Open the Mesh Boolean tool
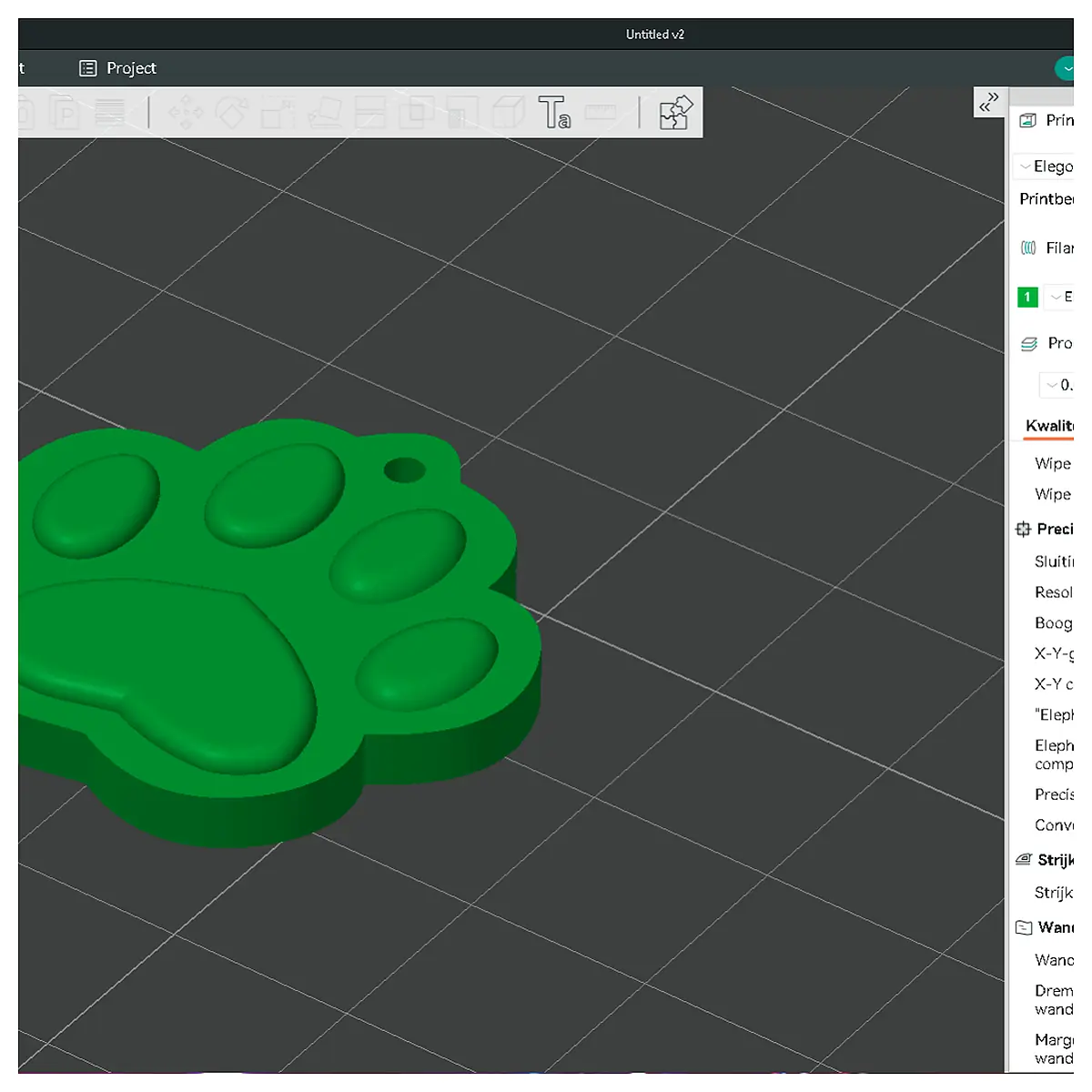1092x1092 pixels. coord(416,114)
